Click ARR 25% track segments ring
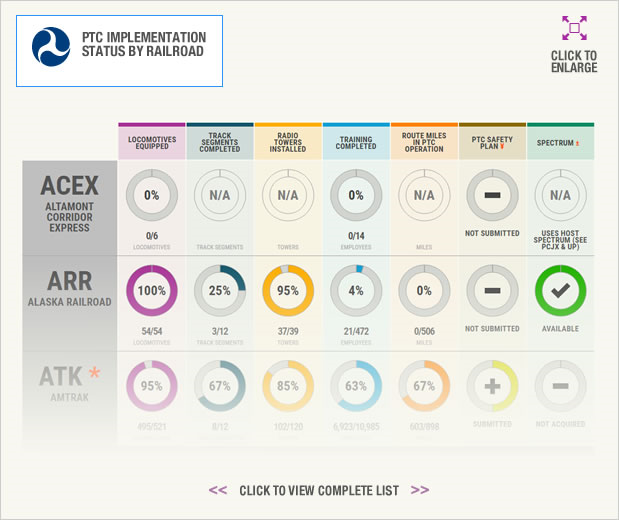Image resolution: width=619 pixels, height=520 pixels. (x=220, y=291)
